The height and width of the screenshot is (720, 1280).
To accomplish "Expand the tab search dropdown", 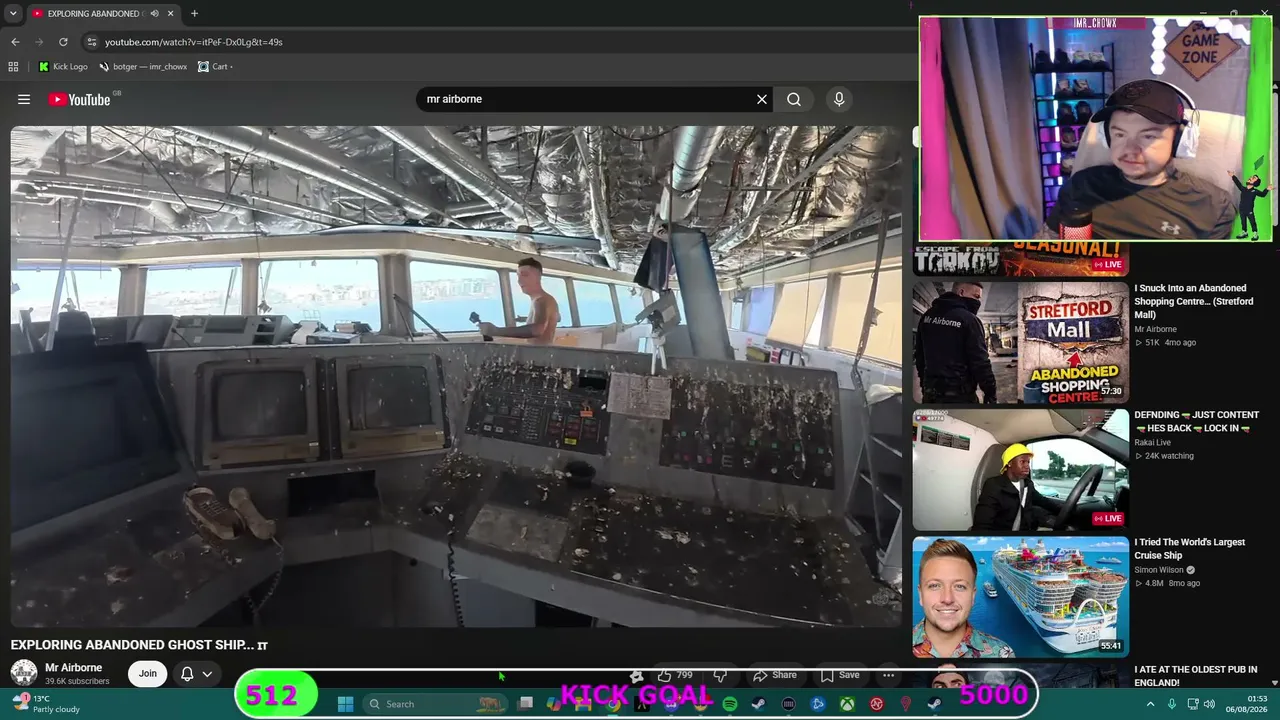I will [x=13, y=14].
